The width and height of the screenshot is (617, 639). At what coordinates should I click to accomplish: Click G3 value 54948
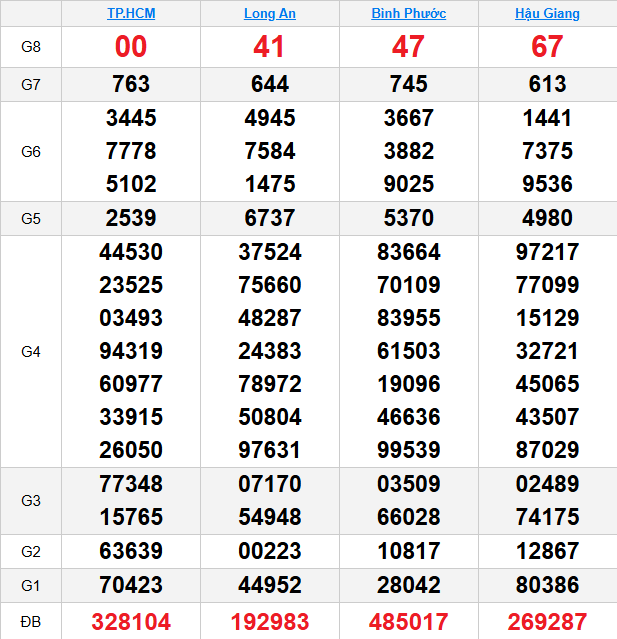coord(270,517)
